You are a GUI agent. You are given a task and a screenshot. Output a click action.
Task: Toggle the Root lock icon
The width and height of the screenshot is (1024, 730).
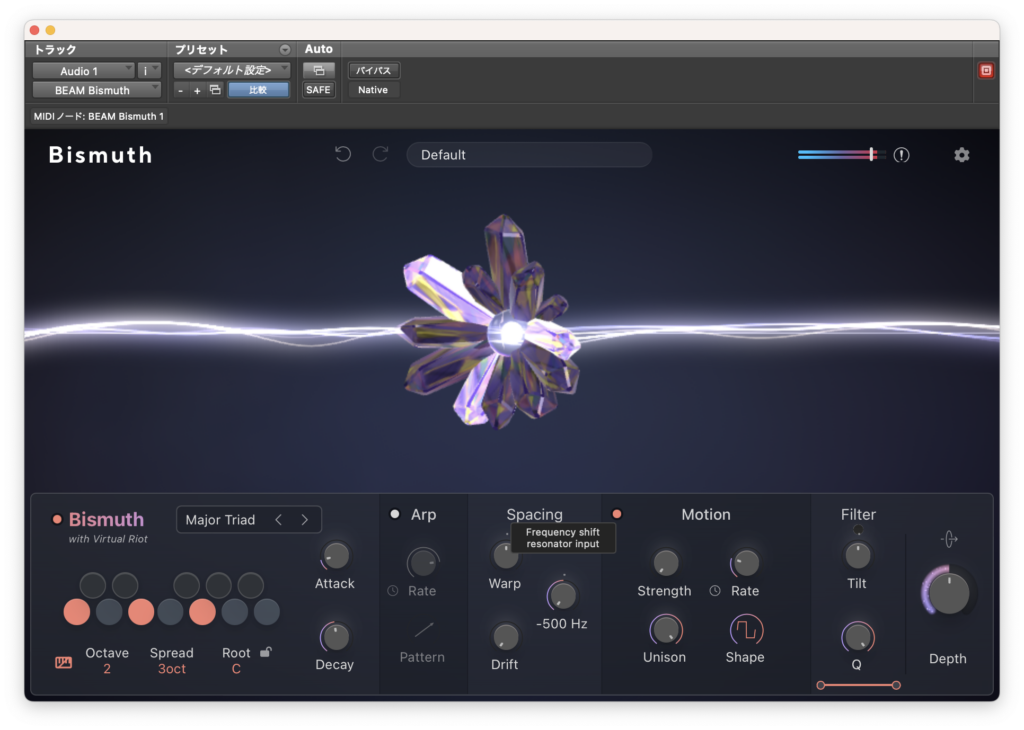266,652
